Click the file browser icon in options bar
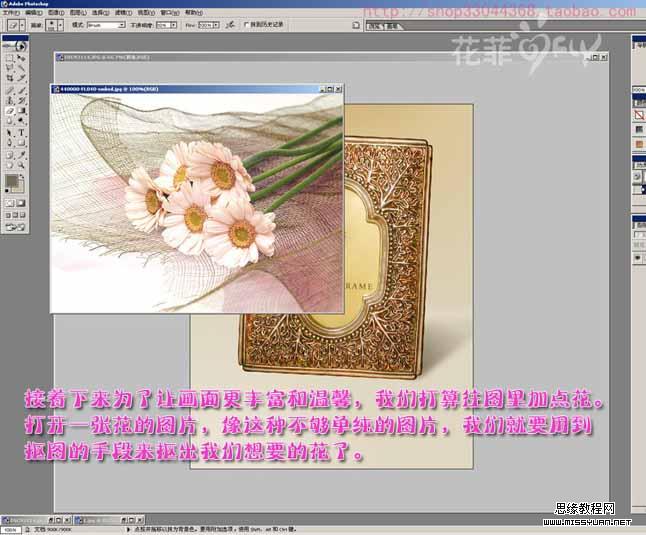This screenshot has height=535, width=646. pyautogui.click(x=356, y=25)
